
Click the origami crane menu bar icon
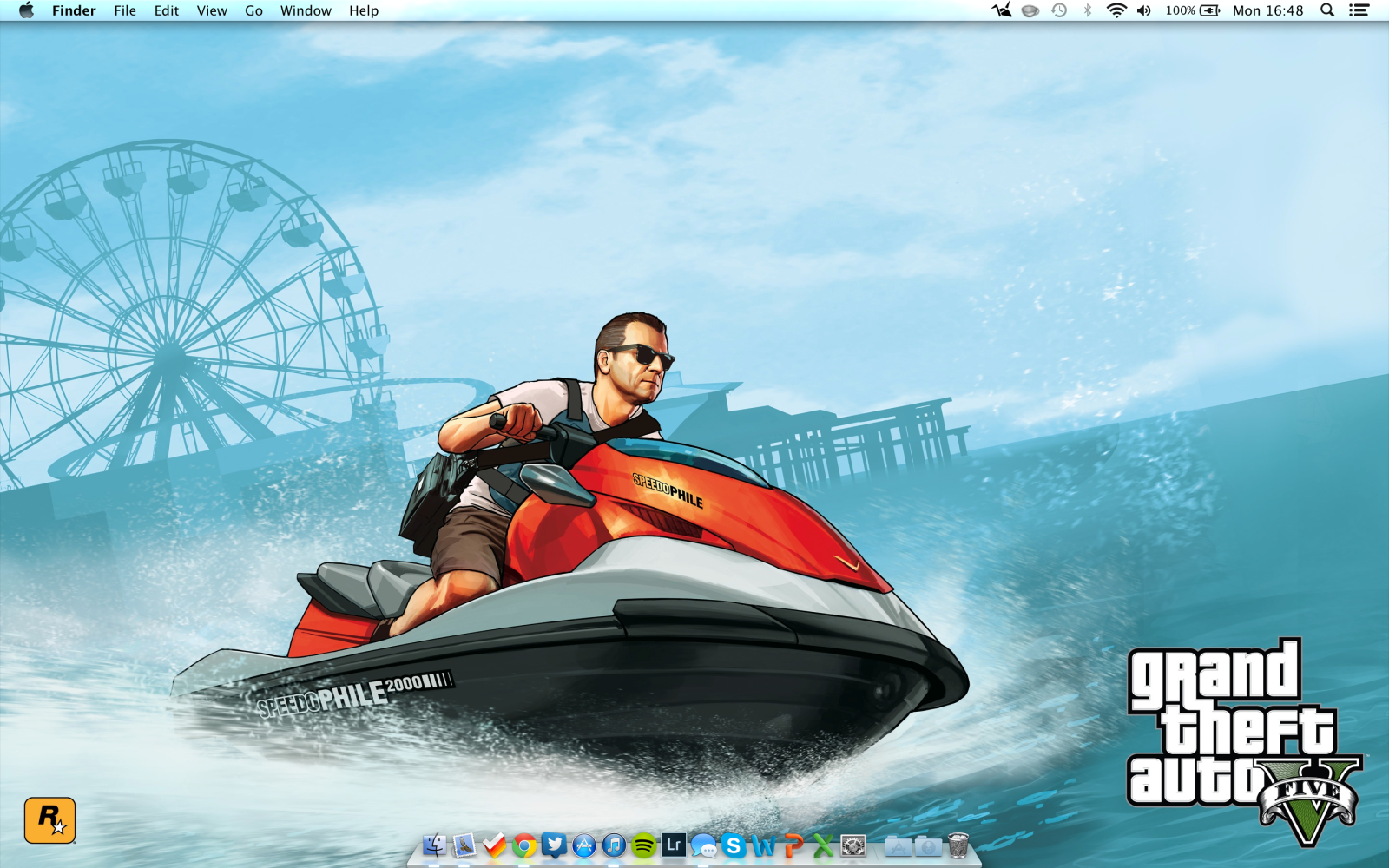click(x=1003, y=10)
